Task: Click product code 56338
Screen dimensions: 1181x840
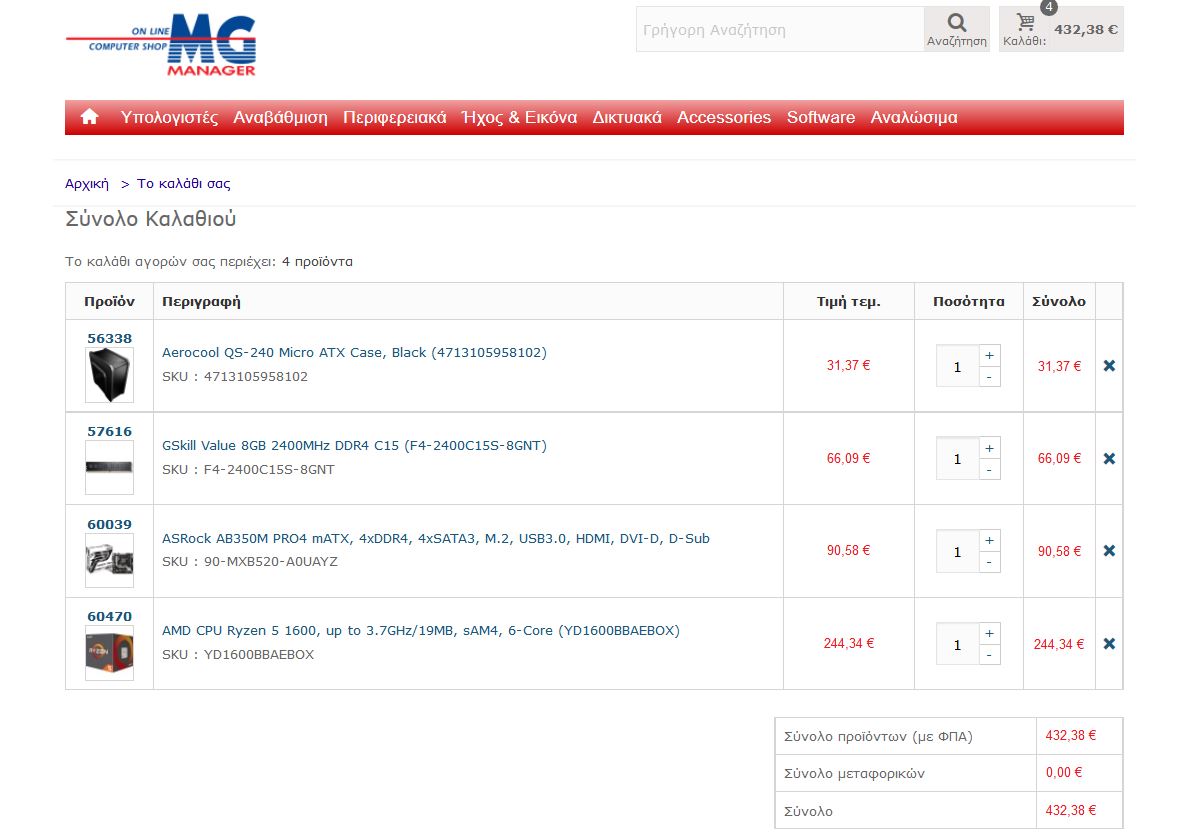Action: tap(109, 338)
